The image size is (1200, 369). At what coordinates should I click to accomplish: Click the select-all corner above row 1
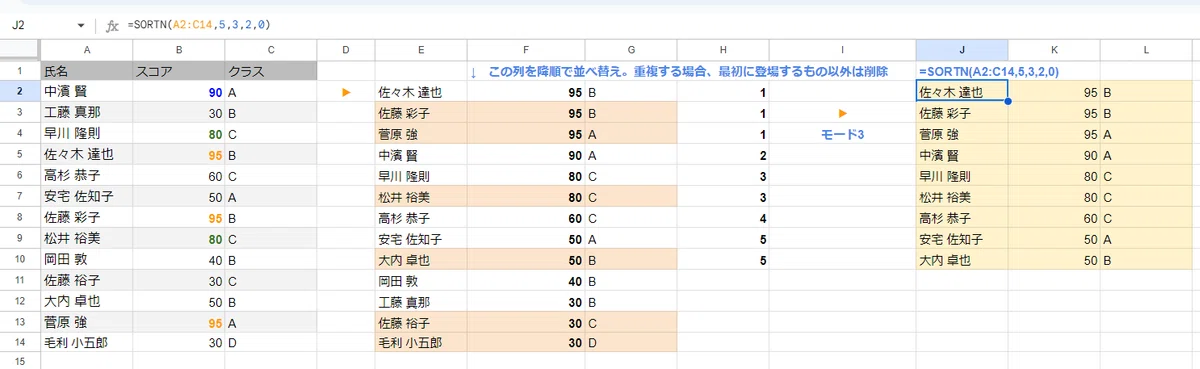click(x=20, y=50)
